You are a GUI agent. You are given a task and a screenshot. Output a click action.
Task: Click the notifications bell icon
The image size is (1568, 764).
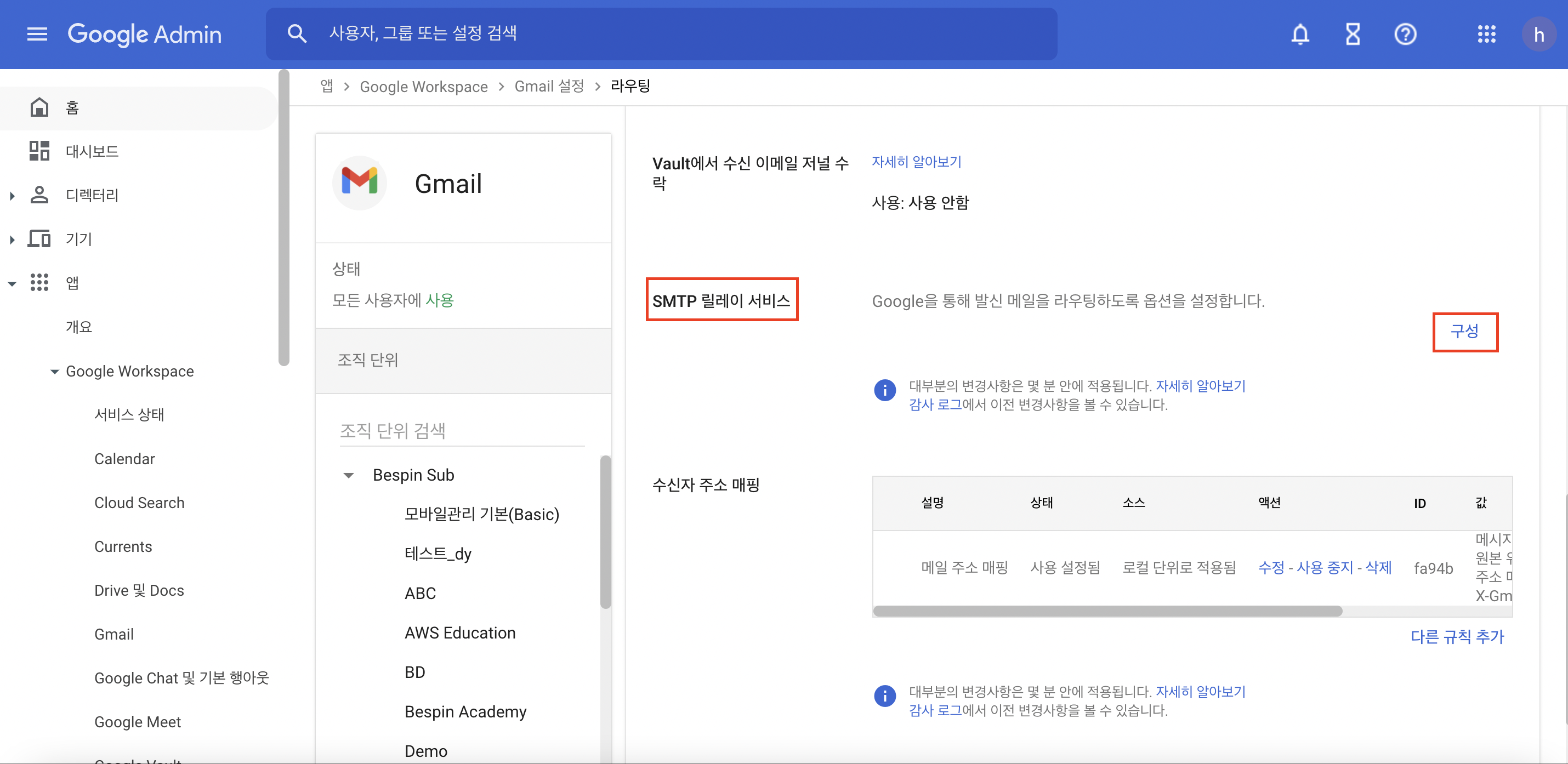1299,34
